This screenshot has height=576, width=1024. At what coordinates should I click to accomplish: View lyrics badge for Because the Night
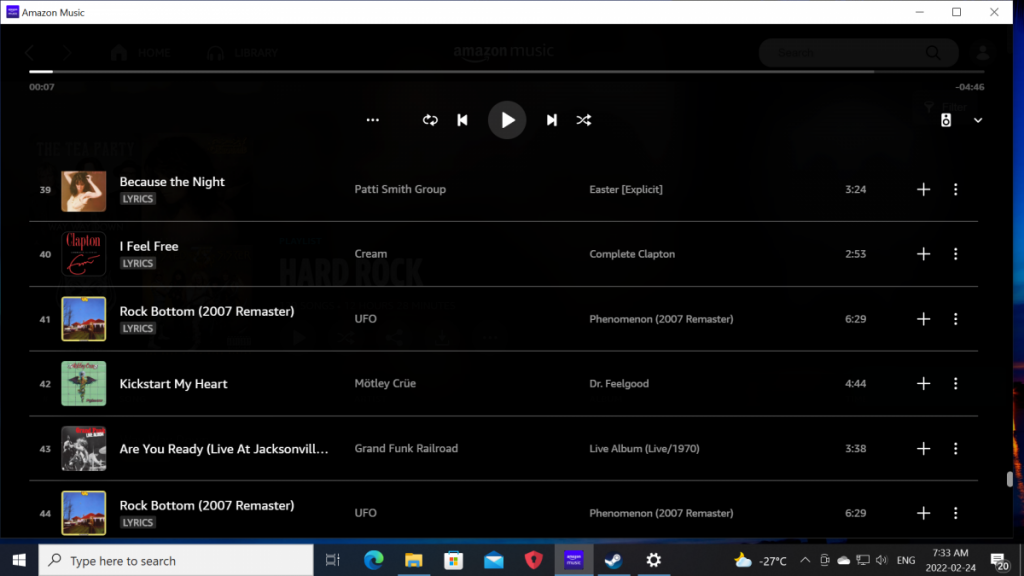tap(138, 199)
